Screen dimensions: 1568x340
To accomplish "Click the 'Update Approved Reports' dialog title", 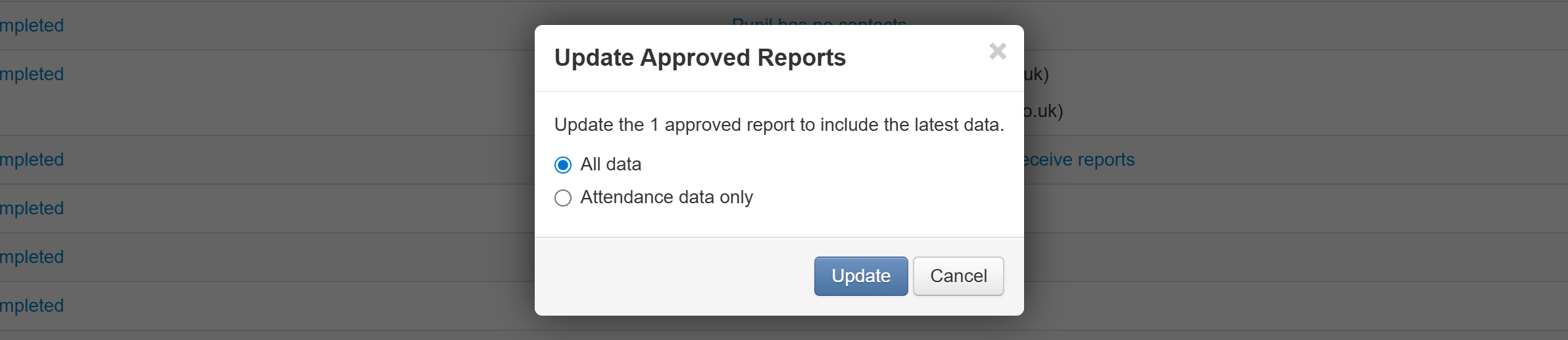I will coord(700,58).
